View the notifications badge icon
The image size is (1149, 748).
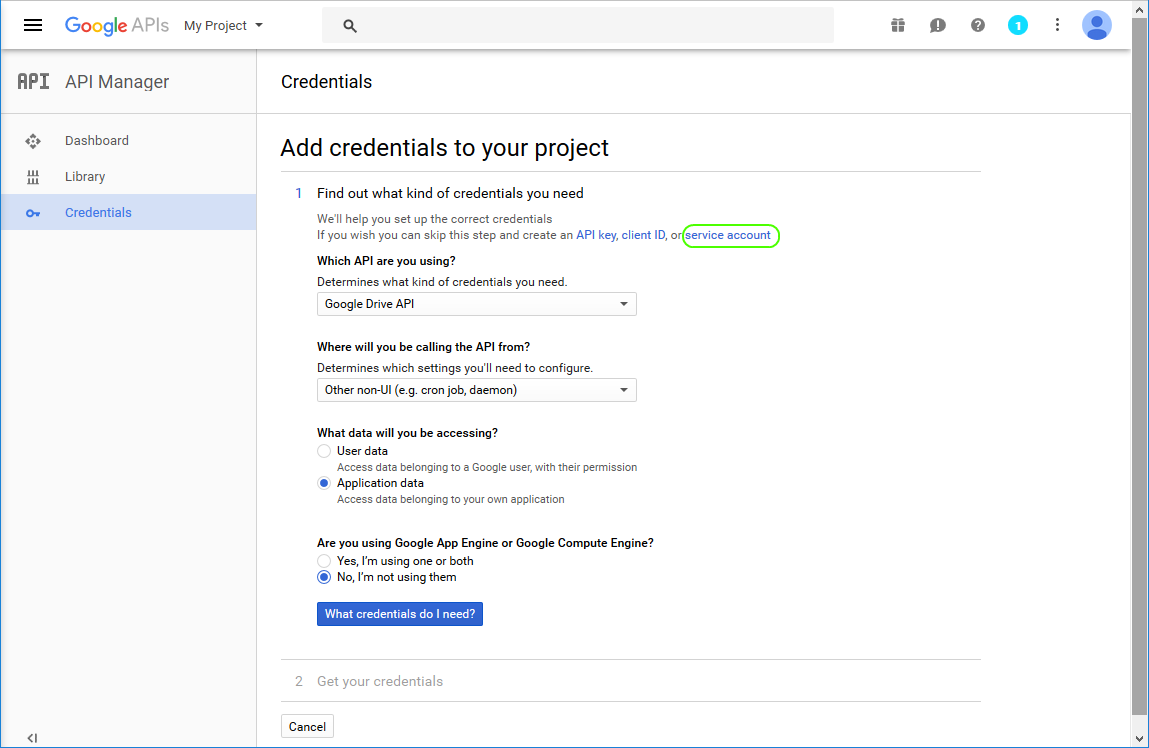(x=1017, y=25)
